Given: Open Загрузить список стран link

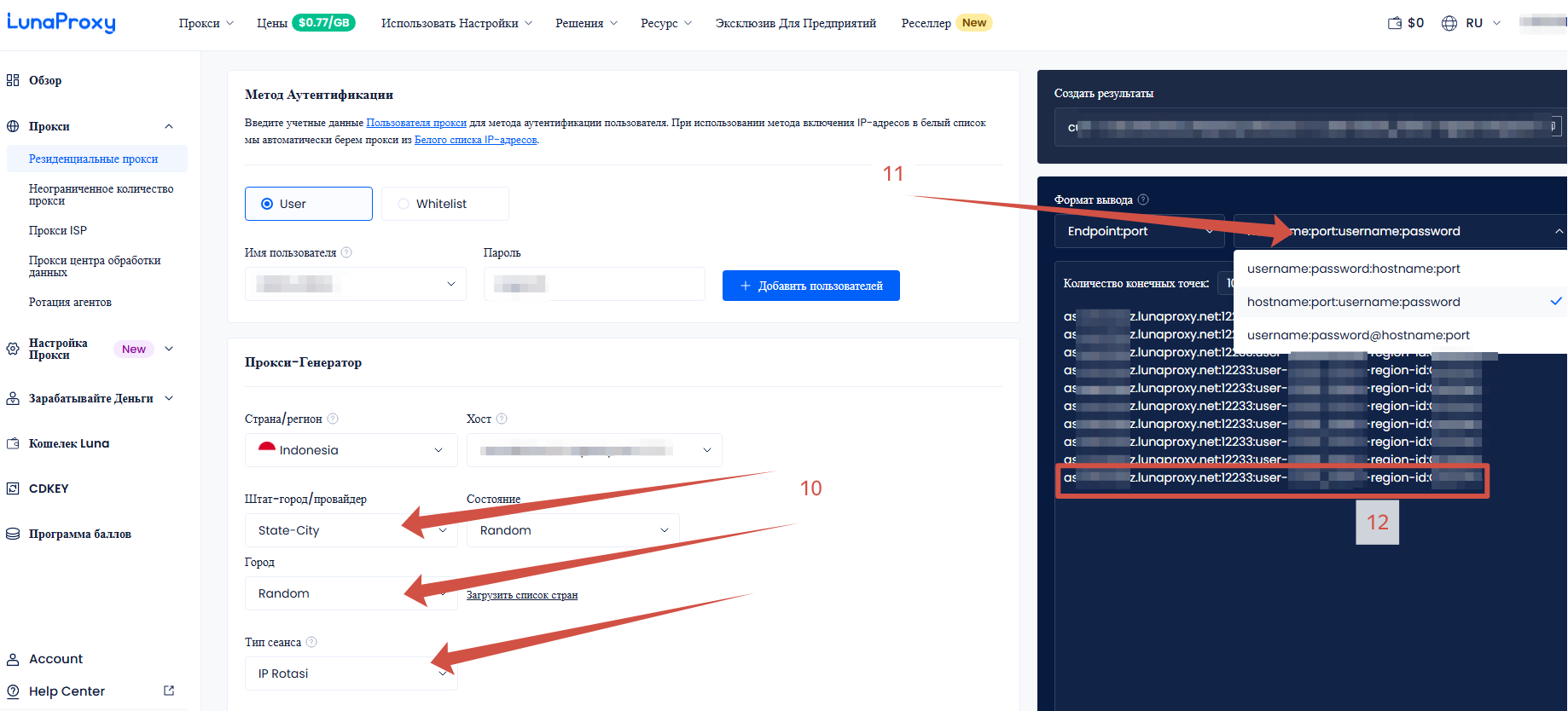Looking at the screenshot, I should pos(522,595).
